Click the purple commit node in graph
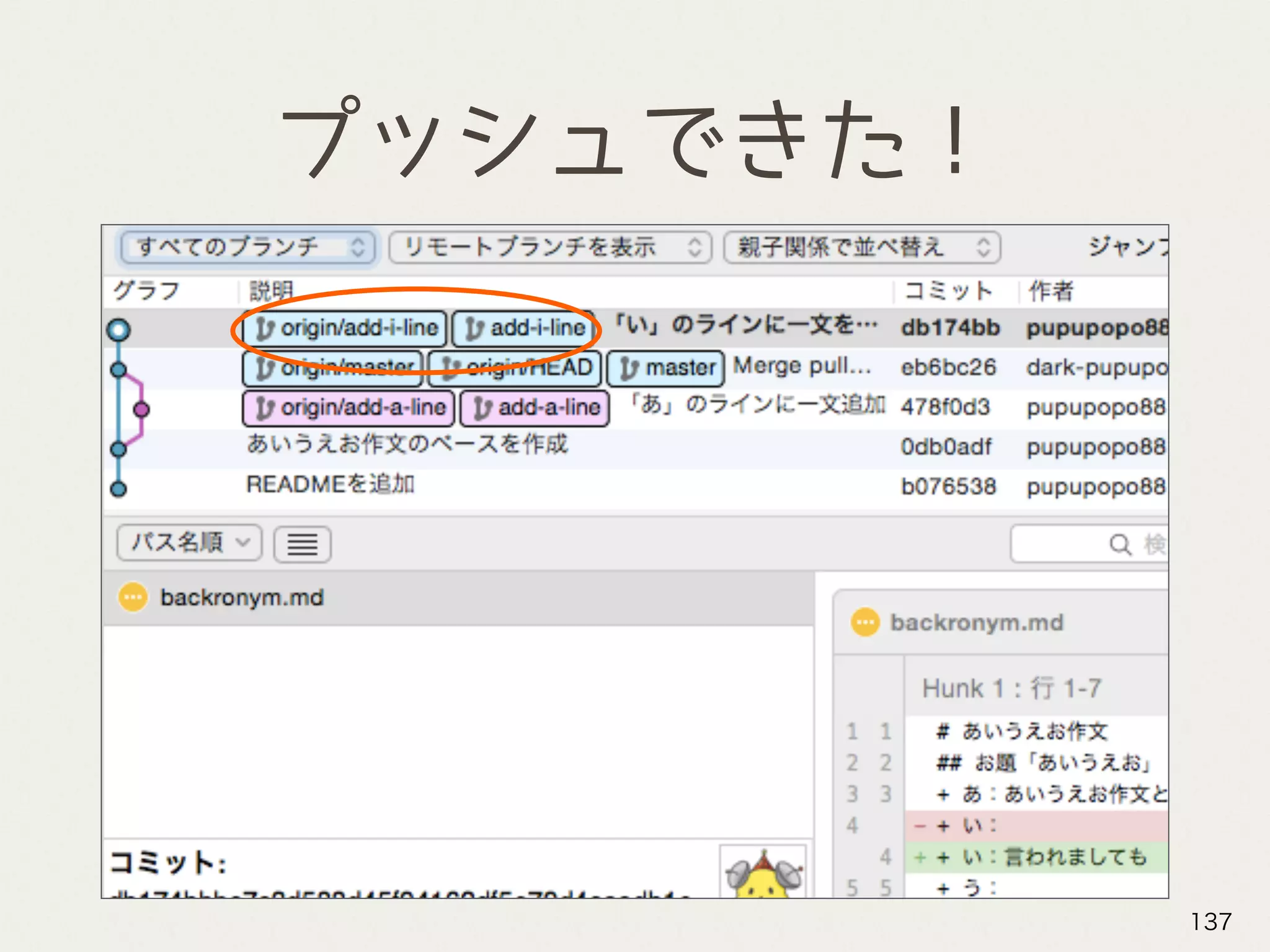The width and height of the screenshot is (1270, 952). coord(141,409)
